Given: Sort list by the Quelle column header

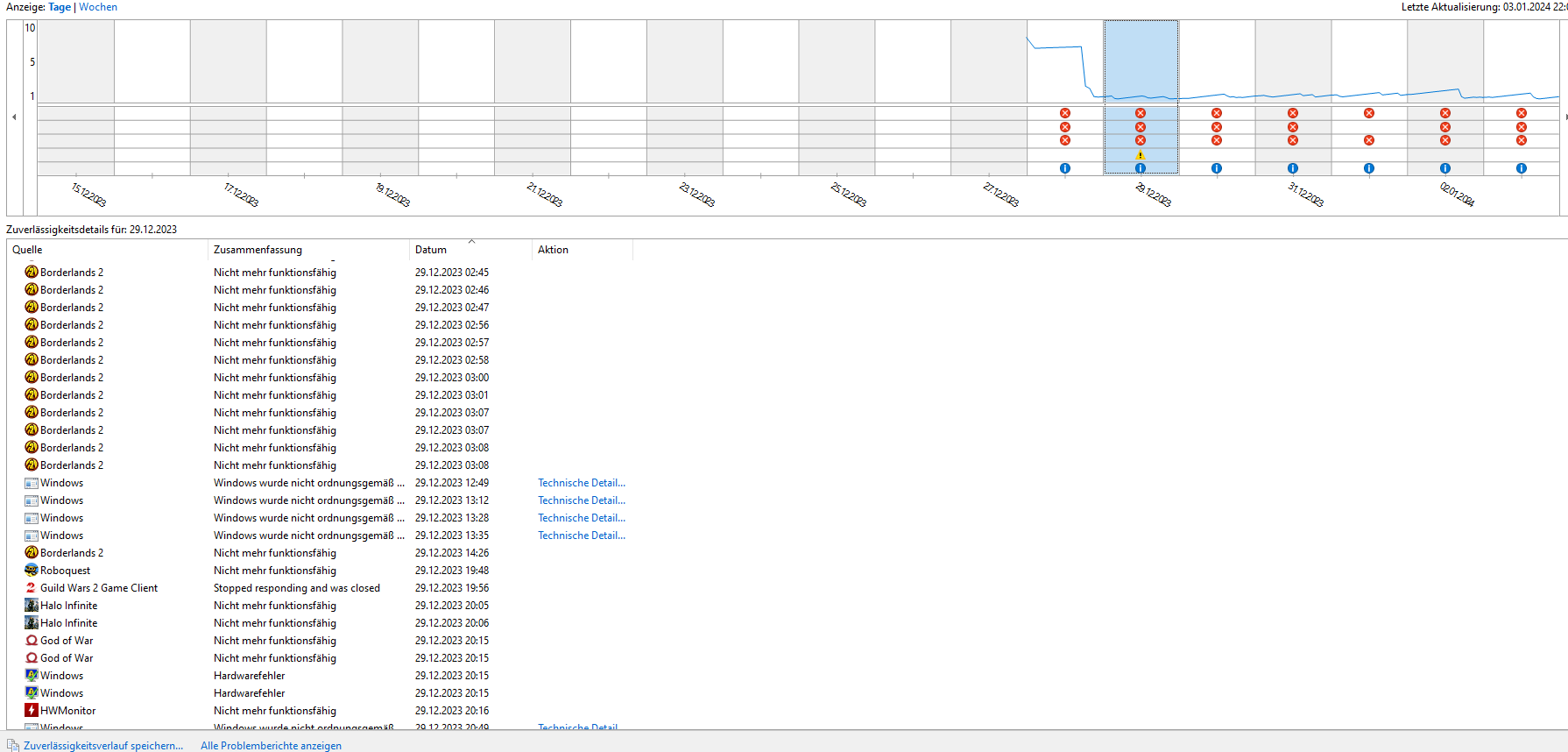Looking at the screenshot, I should click(x=107, y=250).
